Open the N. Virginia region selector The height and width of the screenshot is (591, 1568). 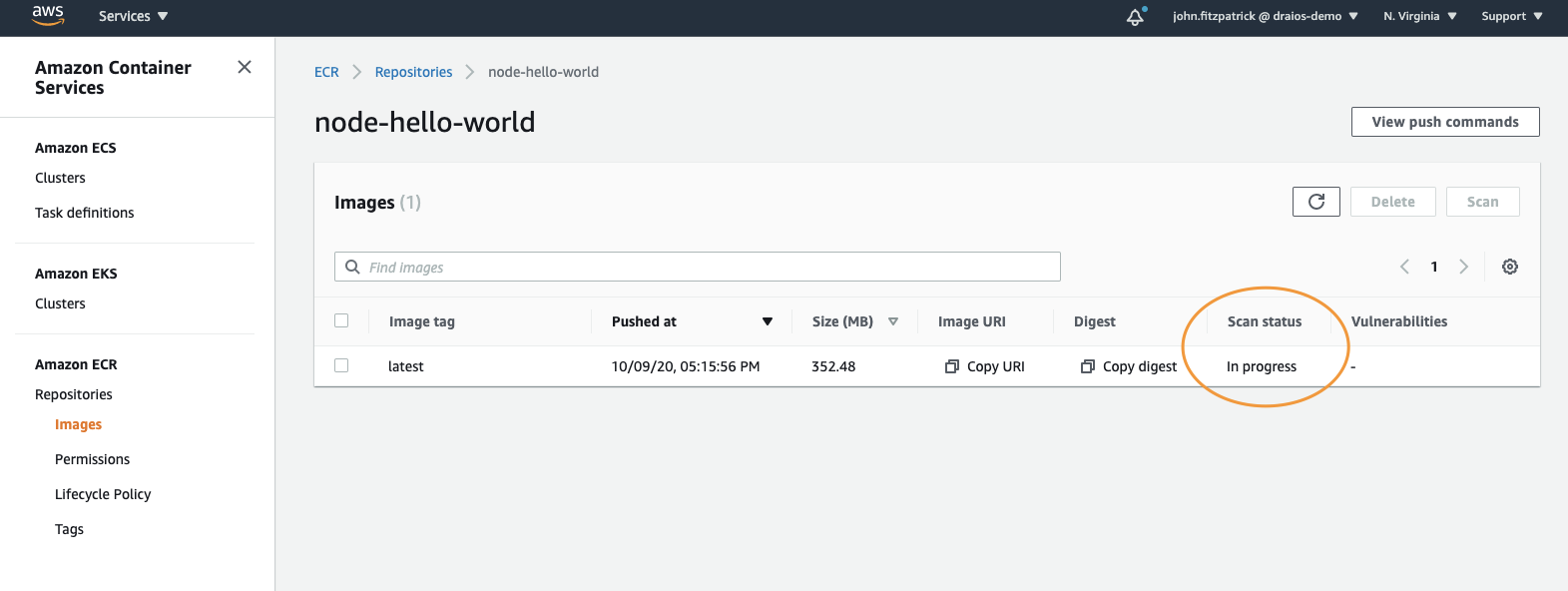tap(1420, 16)
